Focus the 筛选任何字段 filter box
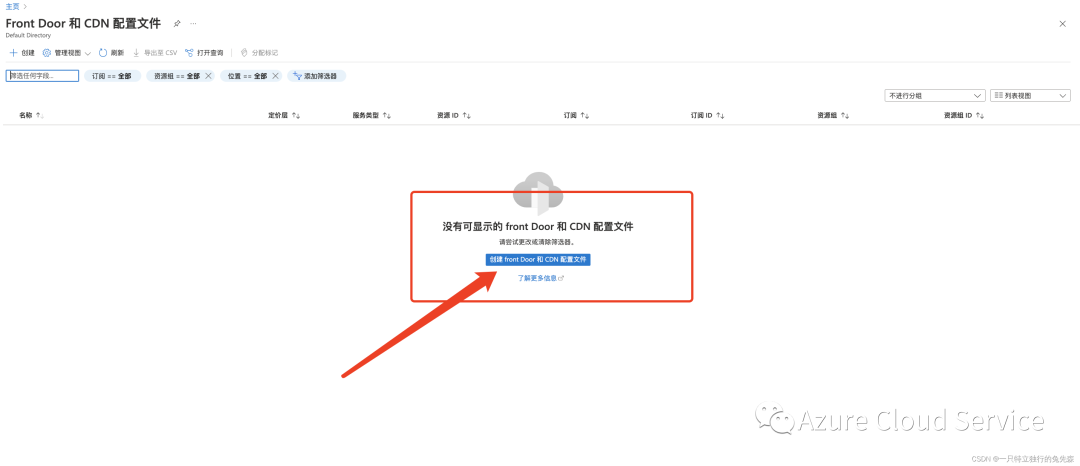Viewport: 1080px width, 466px height. click(x=42, y=76)
